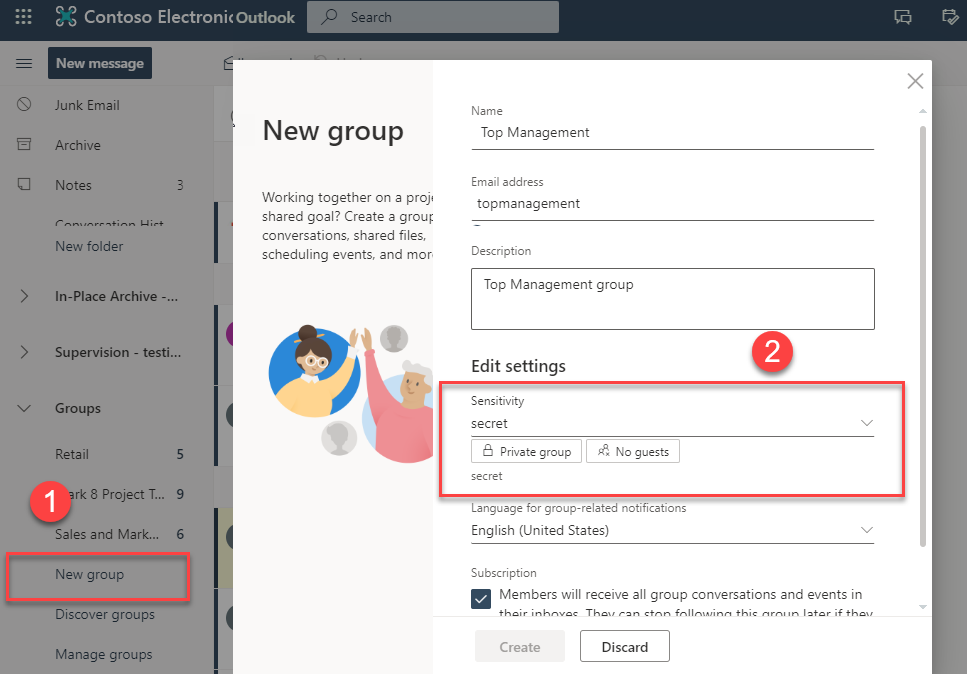Uncheck the Subscription members checkbox
The width and height of the screenshot is (967, 674).
(x=481, y=598)
